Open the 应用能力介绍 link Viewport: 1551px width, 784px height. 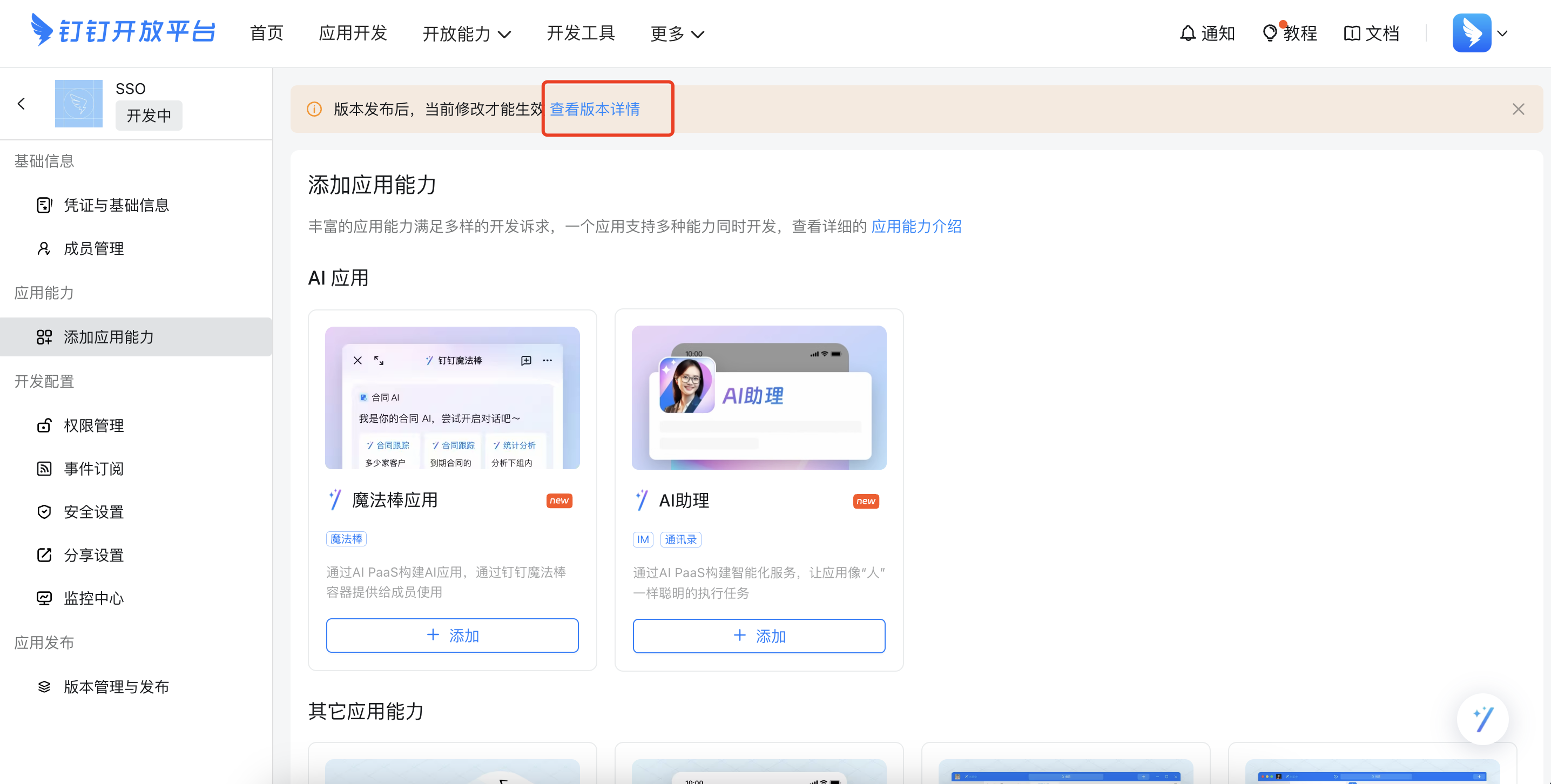pos(916,226)
